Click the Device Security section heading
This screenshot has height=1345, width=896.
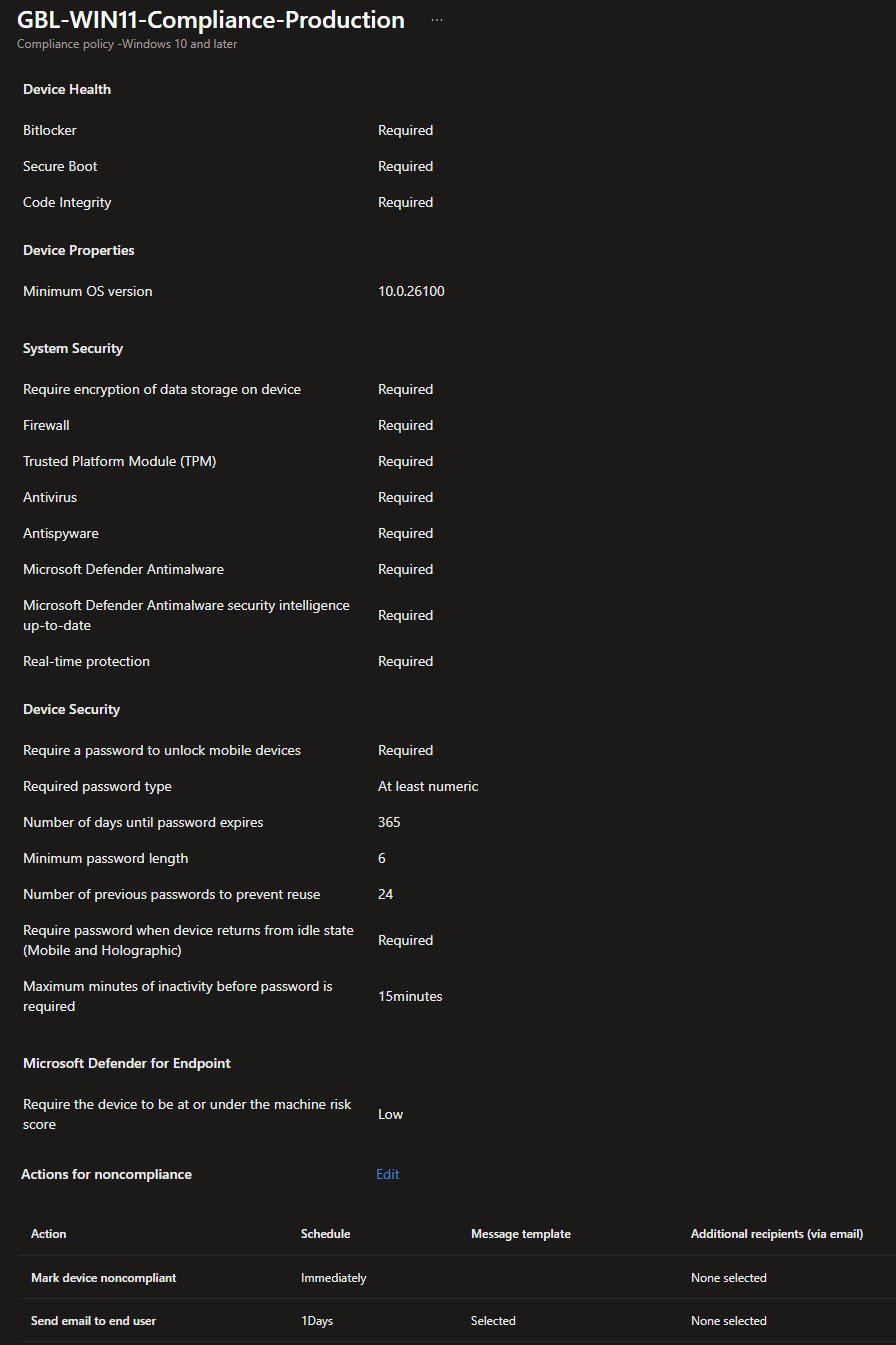pos(71,709)
